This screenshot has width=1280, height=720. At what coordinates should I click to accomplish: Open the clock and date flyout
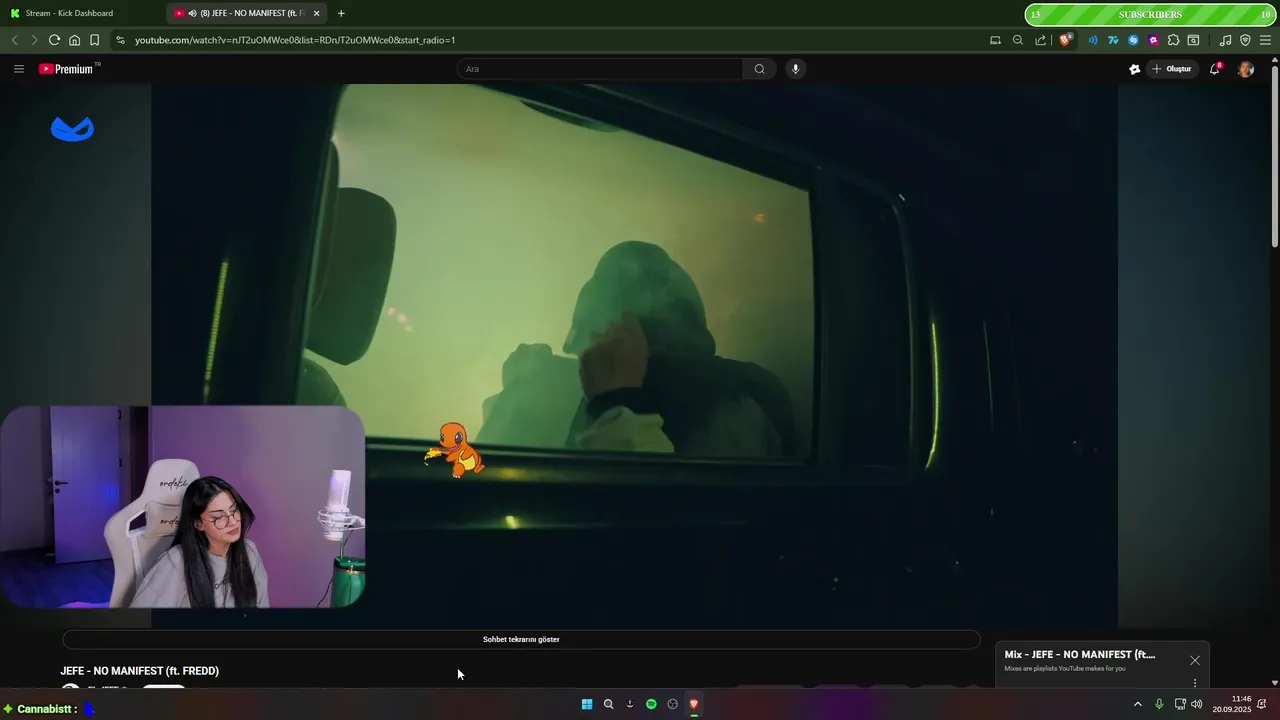(x=1232, y=704)
